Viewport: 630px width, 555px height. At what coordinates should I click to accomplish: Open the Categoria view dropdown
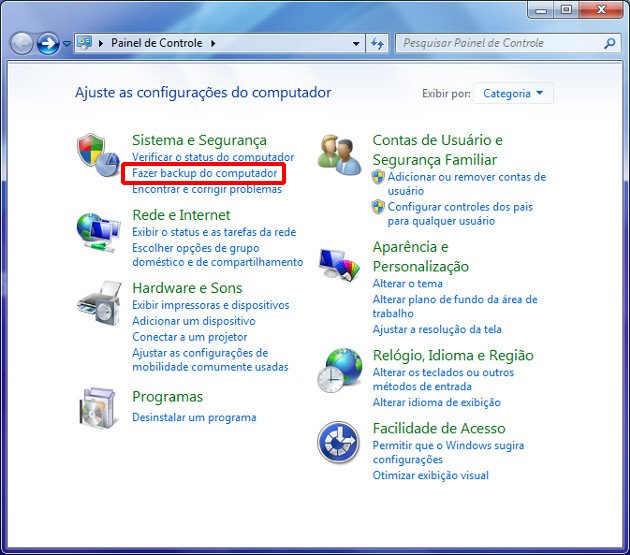point(513,93)
